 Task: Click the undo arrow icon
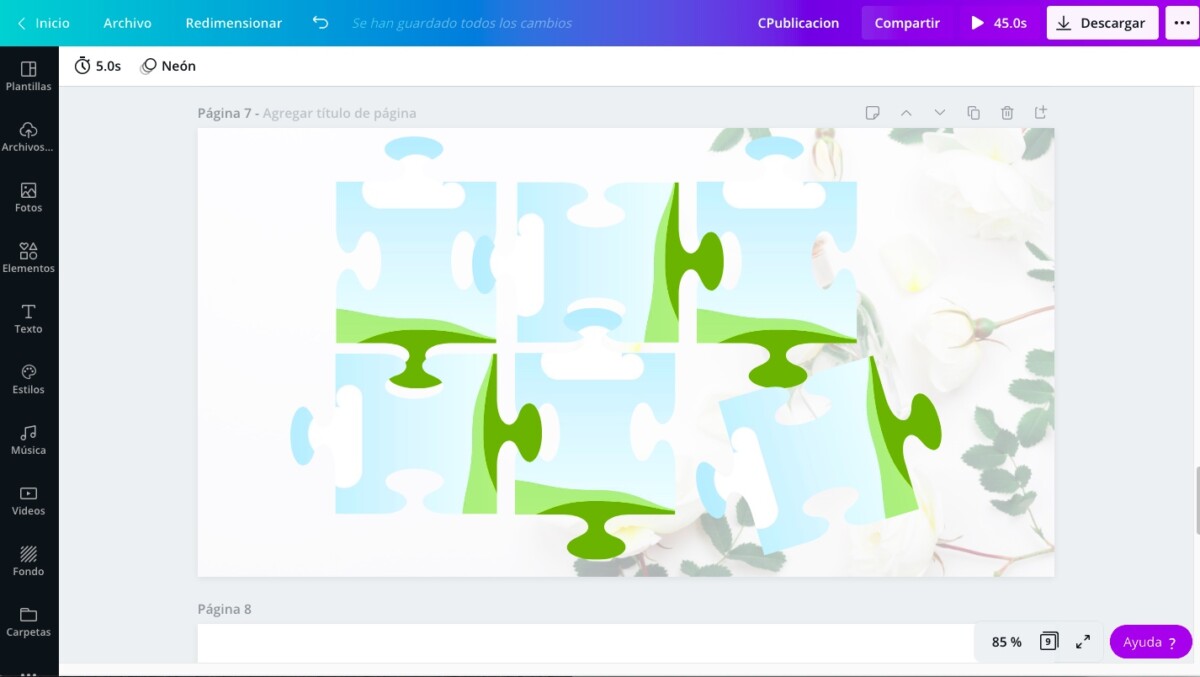pos(320,23)
